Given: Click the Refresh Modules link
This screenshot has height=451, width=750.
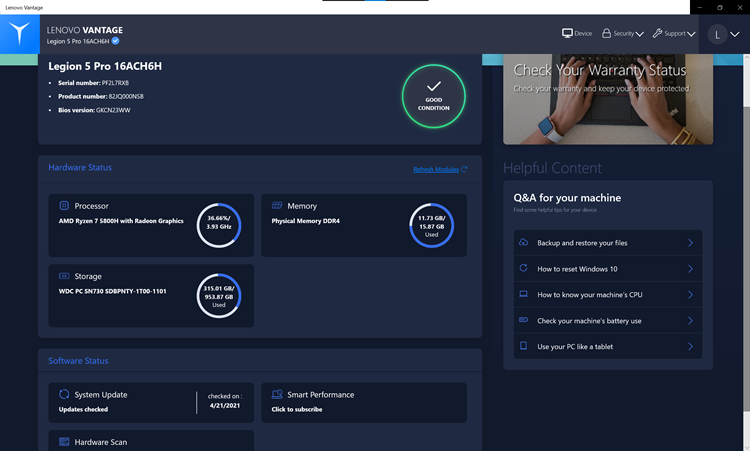Looking at the screenshot, I should click(436, 169).
